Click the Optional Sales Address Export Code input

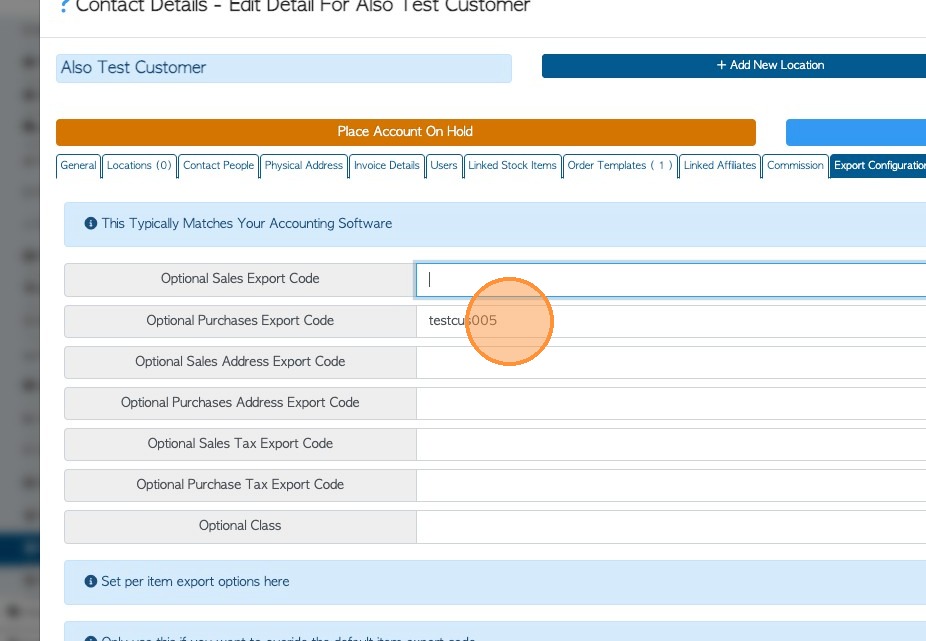(671, 362)
